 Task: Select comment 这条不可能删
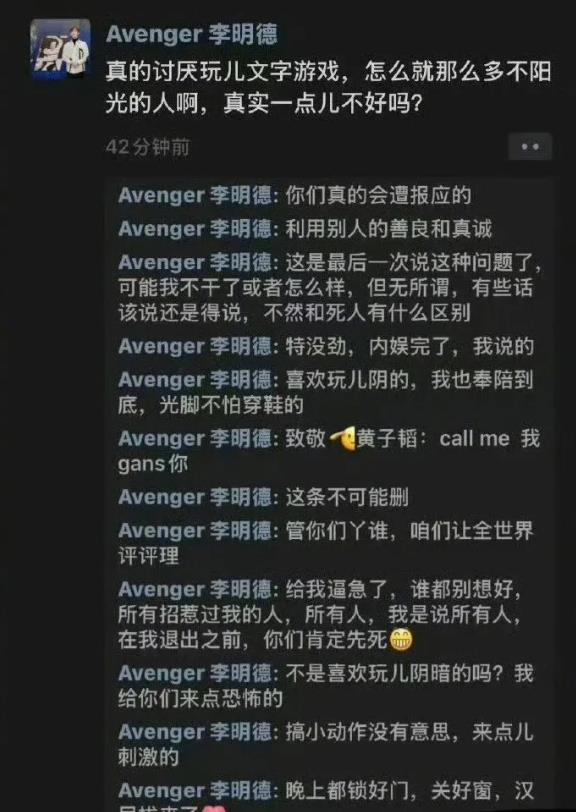(263, 498)
